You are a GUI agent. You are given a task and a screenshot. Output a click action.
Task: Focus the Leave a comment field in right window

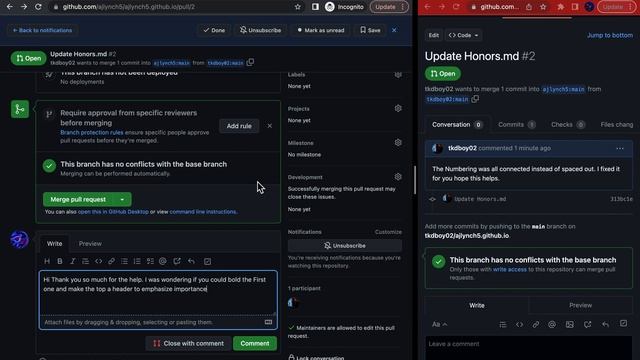(x=529, y=348)
